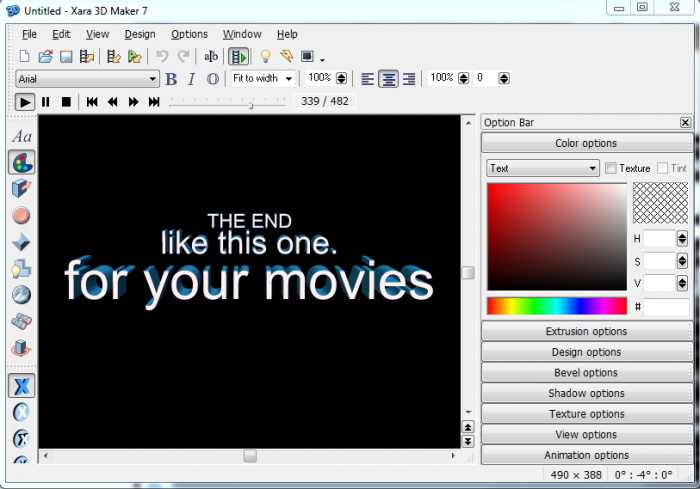Pick a color on the rainbow hue bar
This screenshot has width=700, height=489.
point(556,306)
